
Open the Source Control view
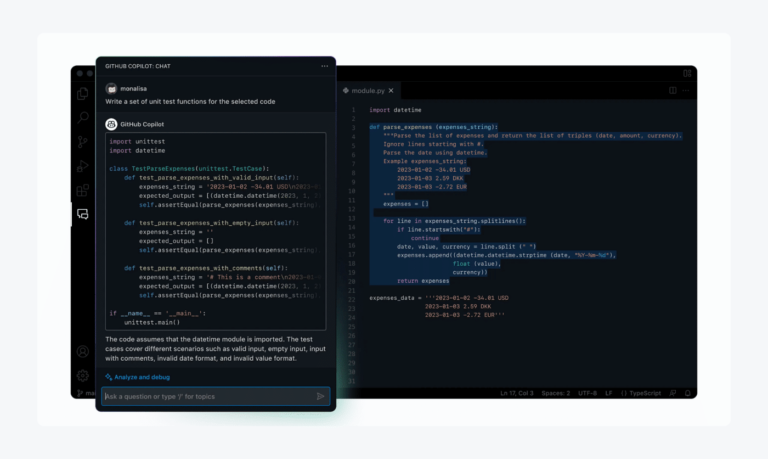point(83,141)
